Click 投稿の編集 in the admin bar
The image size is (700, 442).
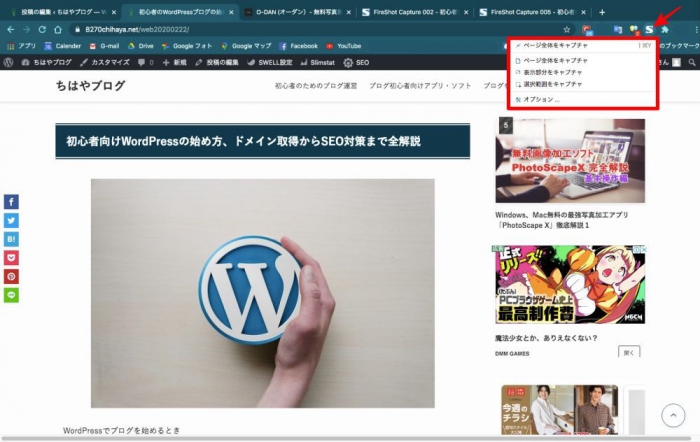pos(217,63)
